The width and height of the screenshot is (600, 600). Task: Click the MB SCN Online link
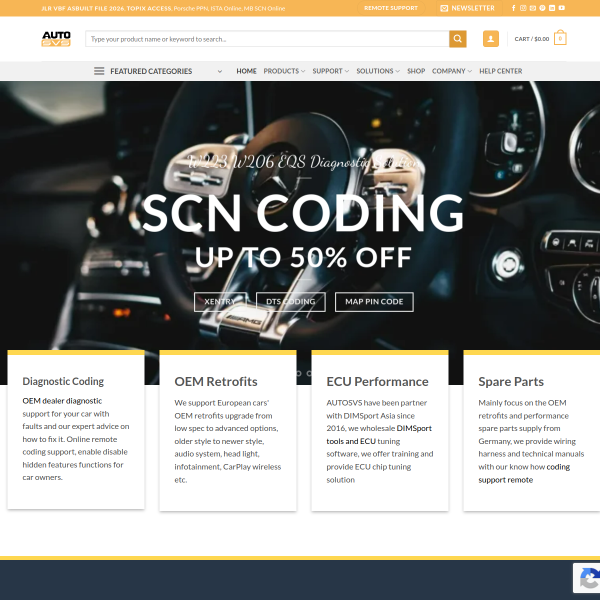coord(264,8)
